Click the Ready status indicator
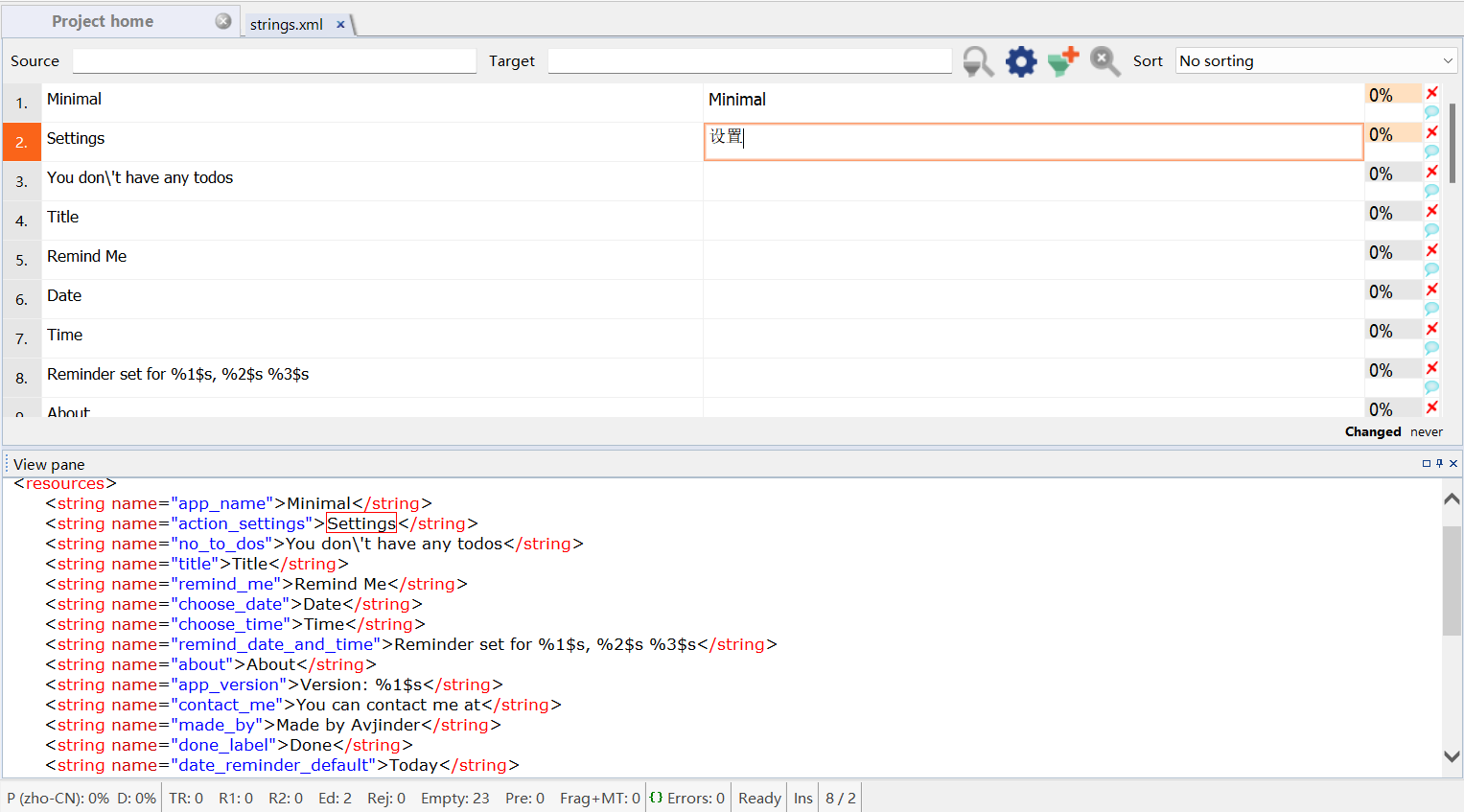 [x=758, y=797]
